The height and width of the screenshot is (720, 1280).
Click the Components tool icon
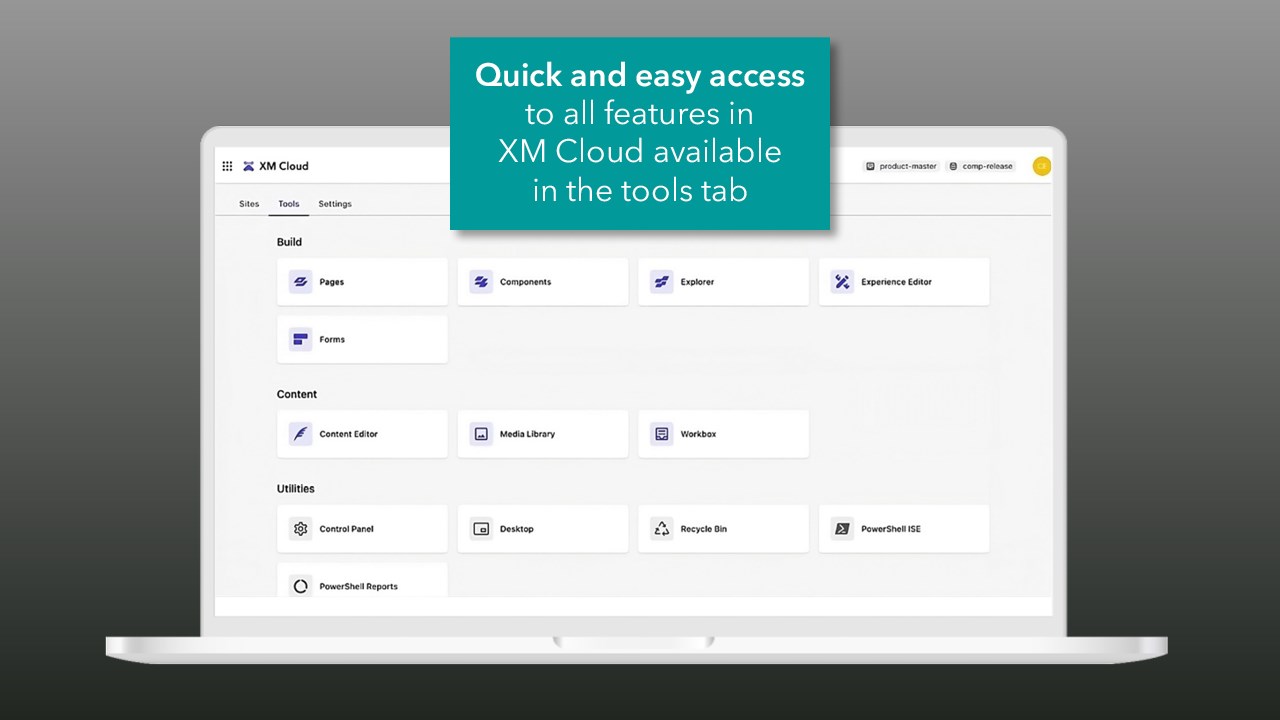(481, 282)
